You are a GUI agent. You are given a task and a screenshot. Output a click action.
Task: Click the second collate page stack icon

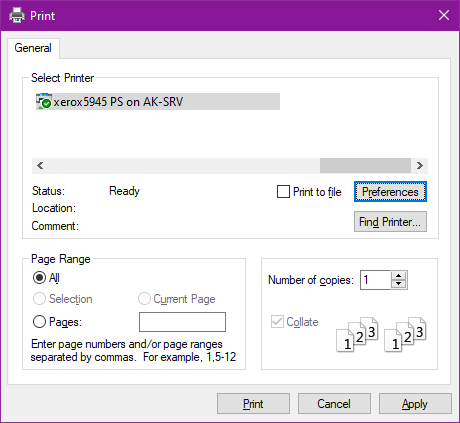[x=405, y=334]
